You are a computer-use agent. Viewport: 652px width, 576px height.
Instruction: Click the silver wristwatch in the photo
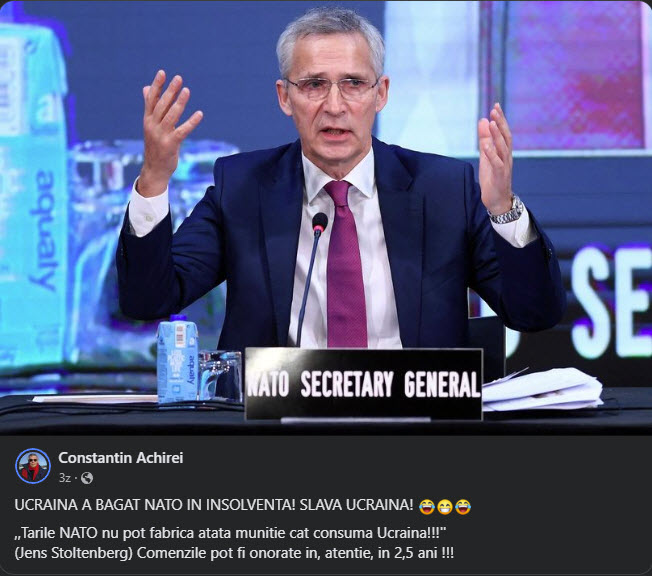pos(507,212)
